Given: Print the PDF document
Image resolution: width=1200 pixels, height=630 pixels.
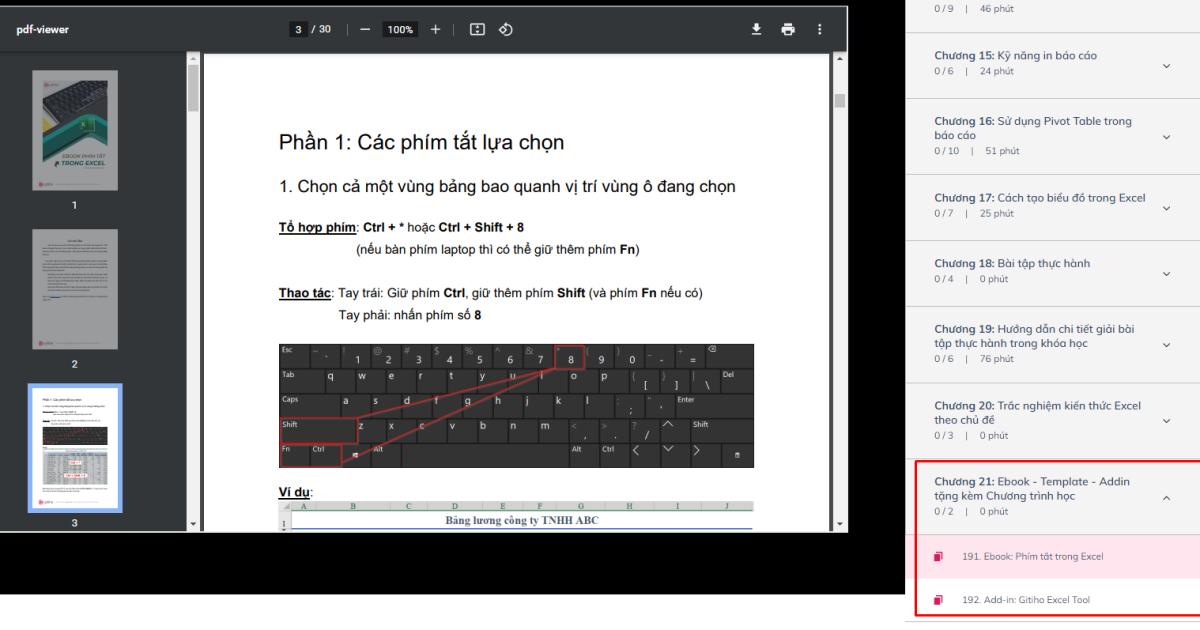Looking at the screenshot, I should pos(786,30).
